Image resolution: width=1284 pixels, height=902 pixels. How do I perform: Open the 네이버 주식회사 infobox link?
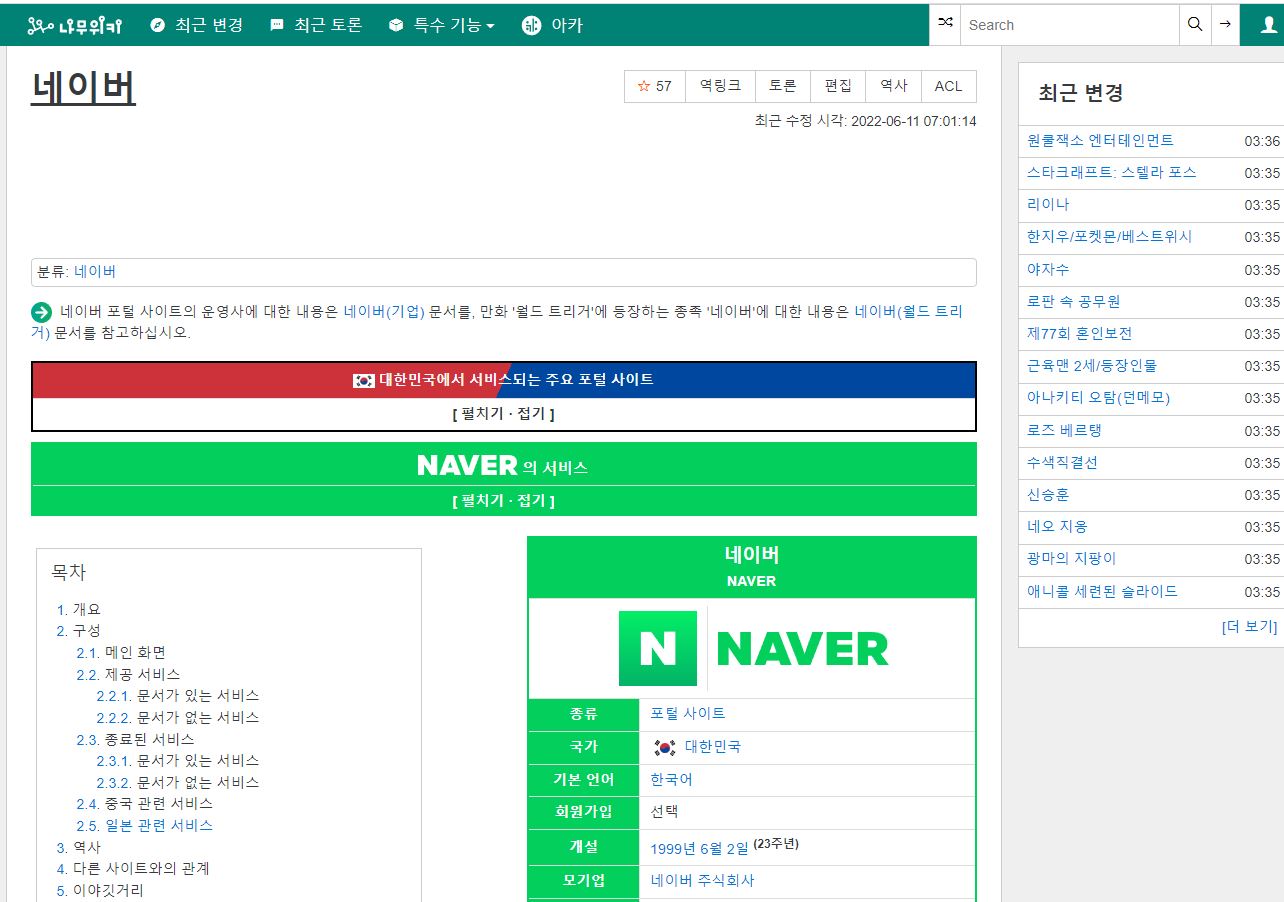(x=702, y=880)
